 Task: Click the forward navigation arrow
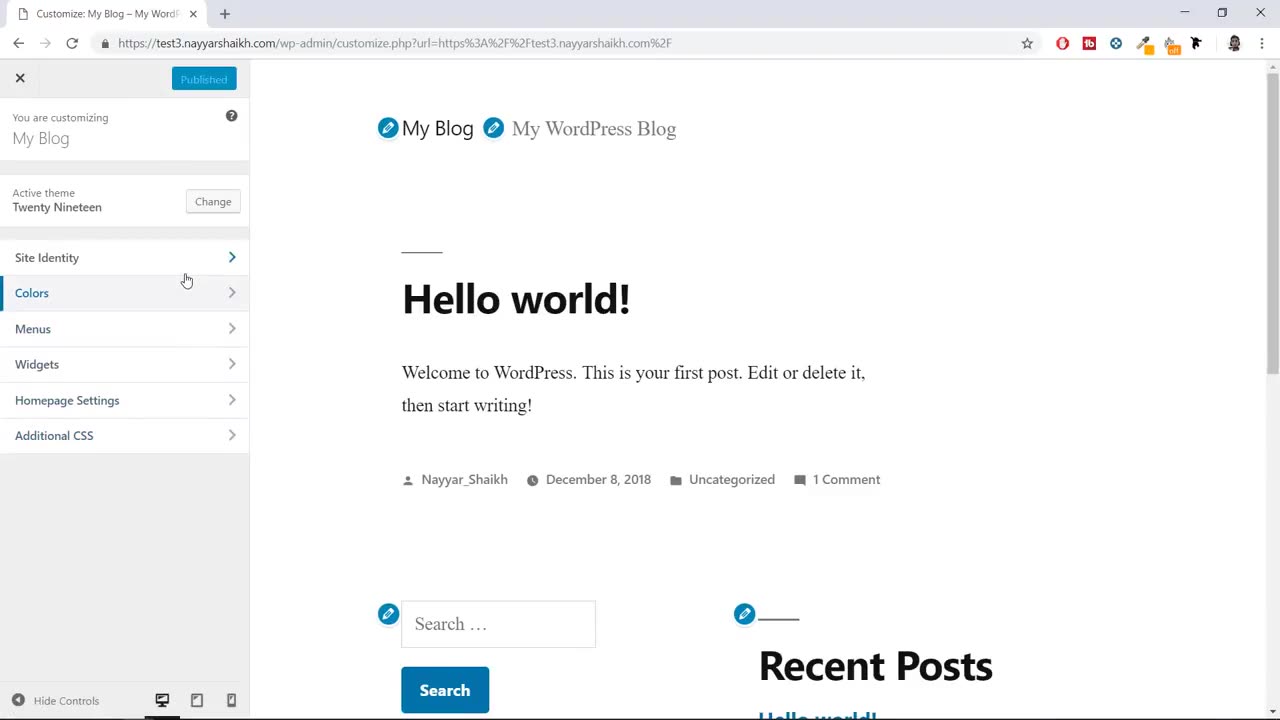click(45, 43)
